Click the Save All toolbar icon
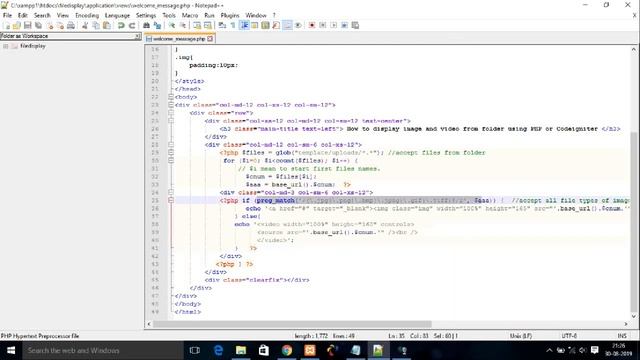 coord(38,25)
